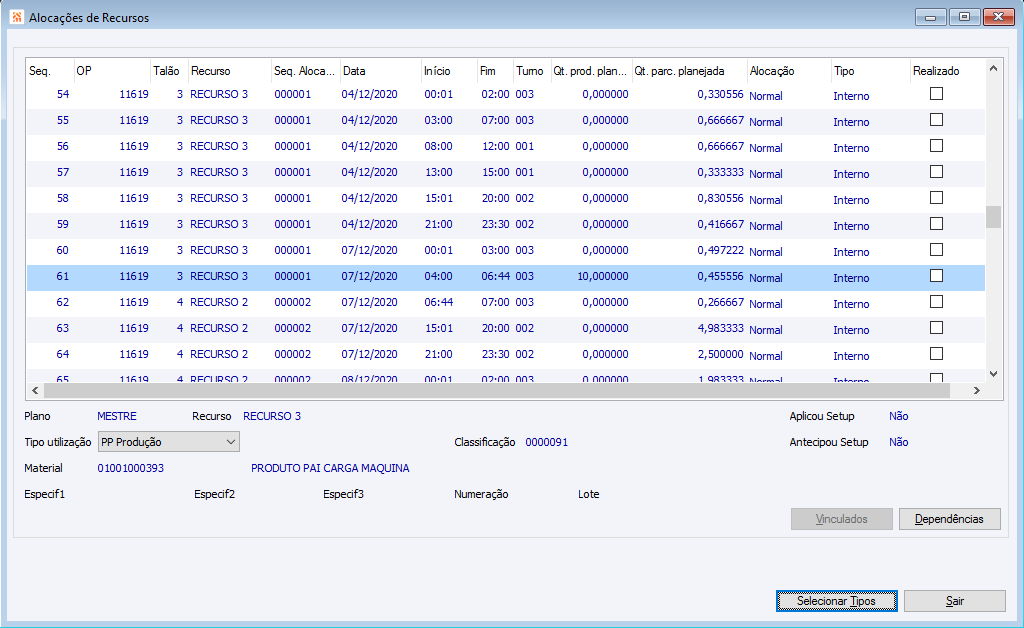Click the grid's scroll up arrow
Viewport: 1024px width, 628px height.
[x=993, y=68]
